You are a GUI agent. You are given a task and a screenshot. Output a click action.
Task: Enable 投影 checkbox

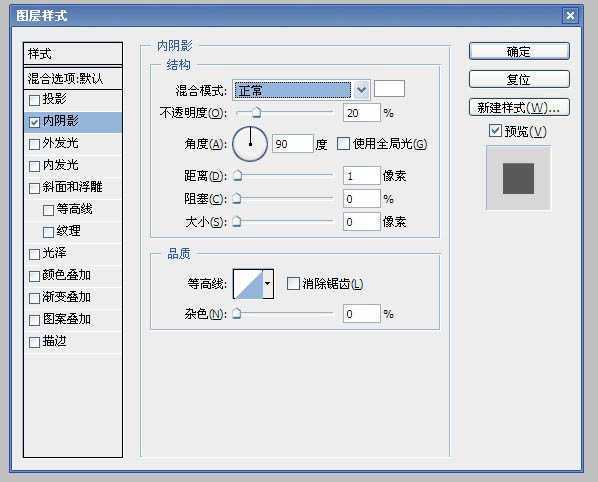tap(34, 100)
